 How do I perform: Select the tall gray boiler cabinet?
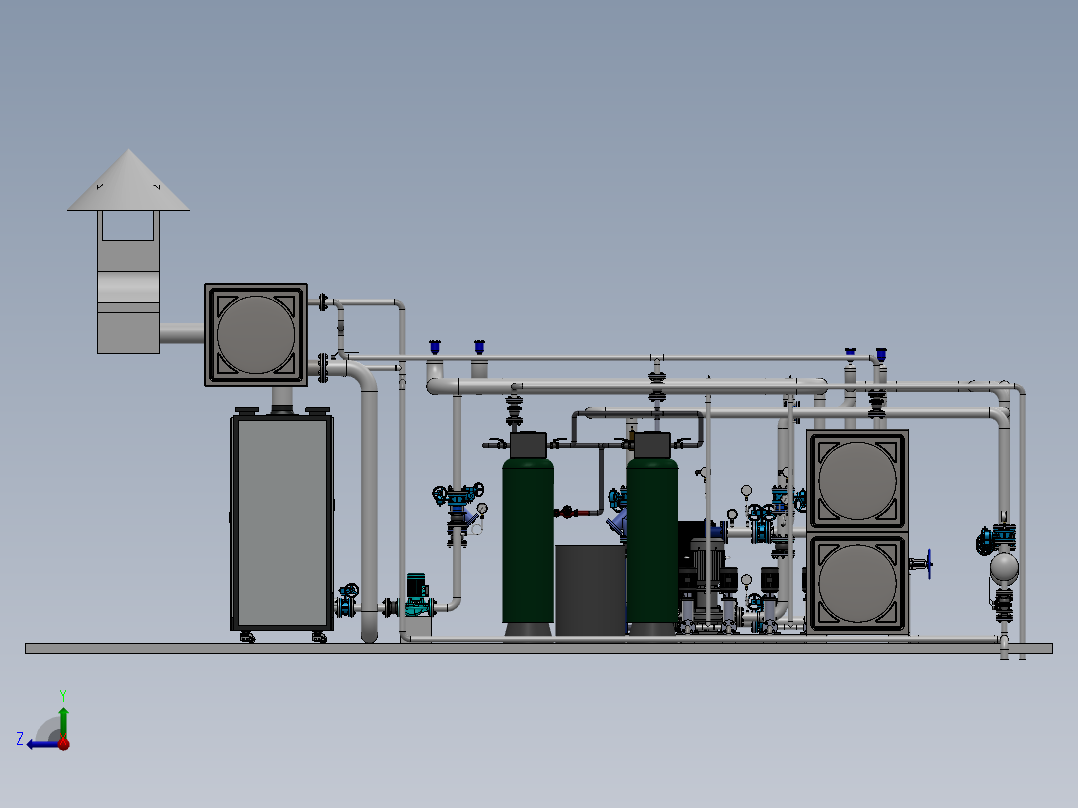pos(282,523)
